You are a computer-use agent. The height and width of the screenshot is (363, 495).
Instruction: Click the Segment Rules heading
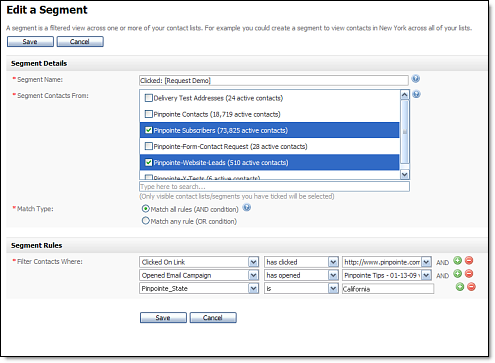[37, 245]
